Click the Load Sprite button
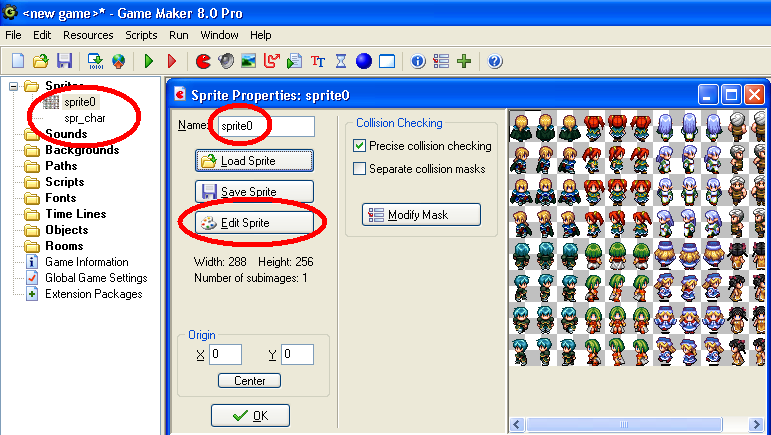 tap(254, 161)
